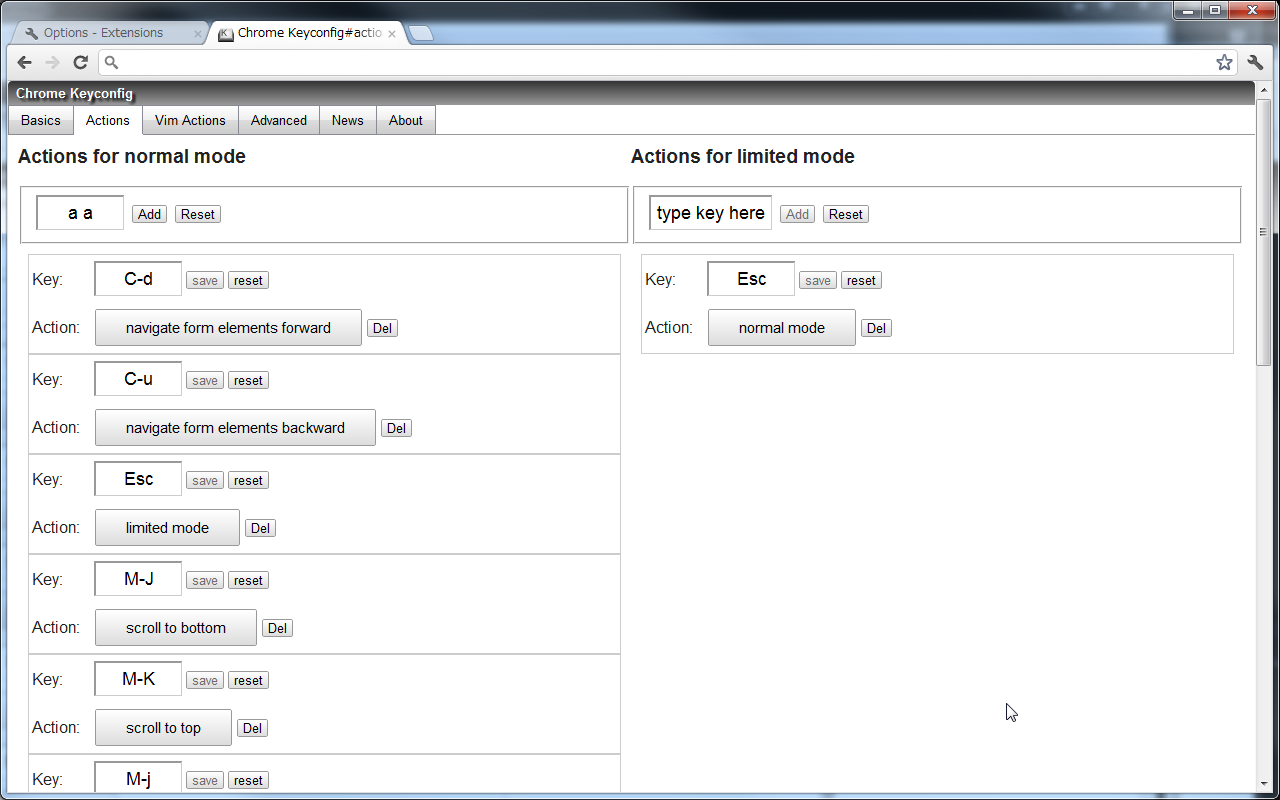The height and width of the screenshot is (800, 1280).
Task: Save the C-d key binding
Action: click(x=205, y=280)
